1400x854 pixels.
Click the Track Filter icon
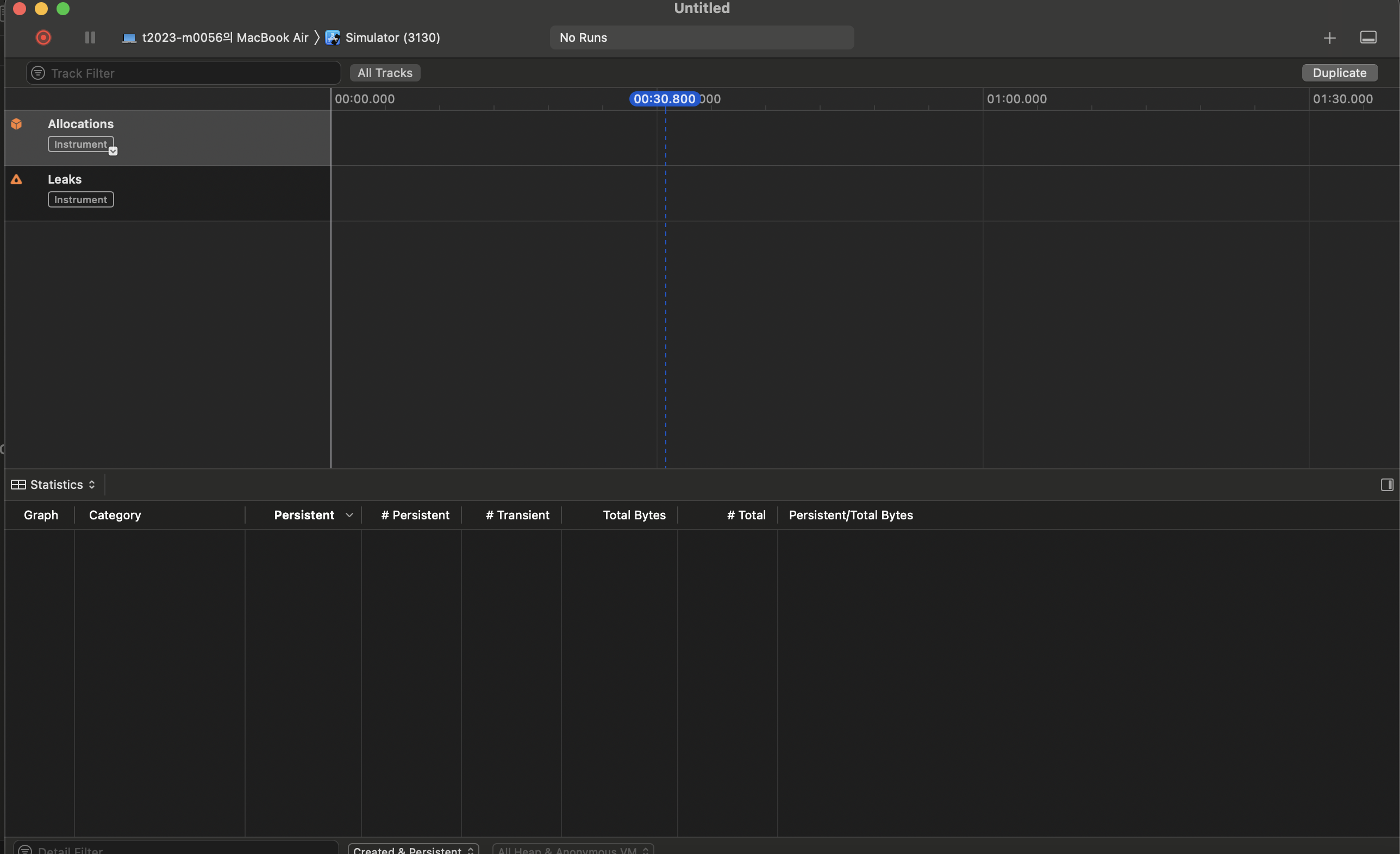pyautogui.click(x=38, y=73)
